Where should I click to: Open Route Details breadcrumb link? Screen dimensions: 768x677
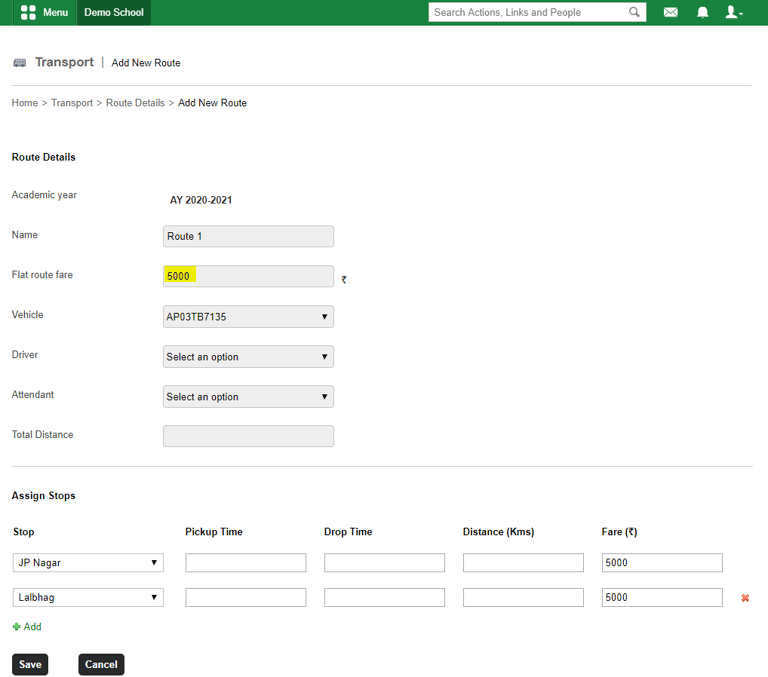[135, 103]
